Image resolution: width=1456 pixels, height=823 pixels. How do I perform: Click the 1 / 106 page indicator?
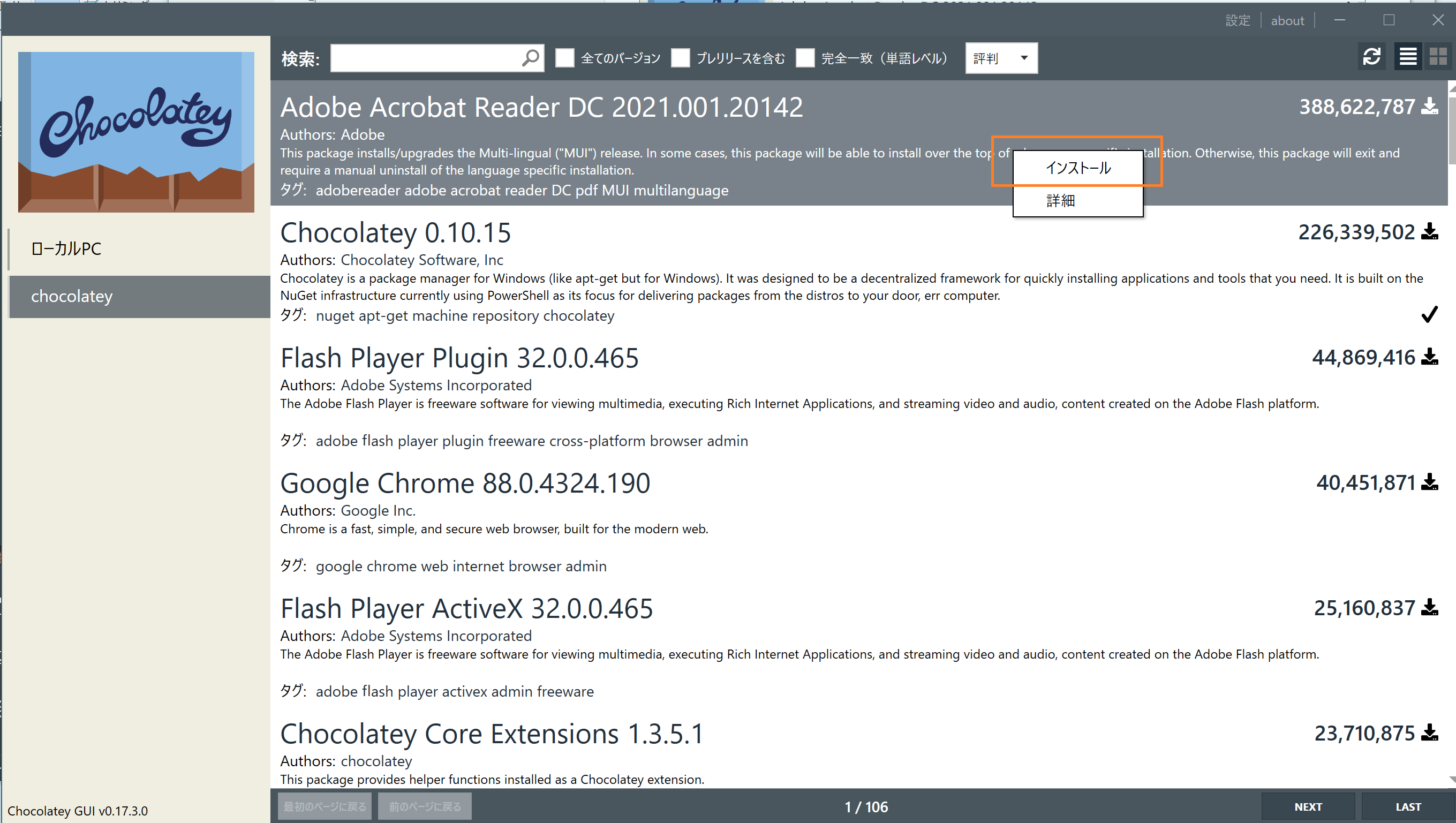click(866, 807)
